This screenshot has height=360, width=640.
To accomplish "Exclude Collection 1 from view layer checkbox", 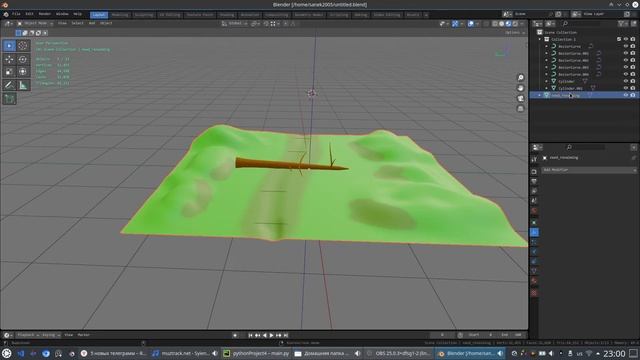I will (619, 39).
